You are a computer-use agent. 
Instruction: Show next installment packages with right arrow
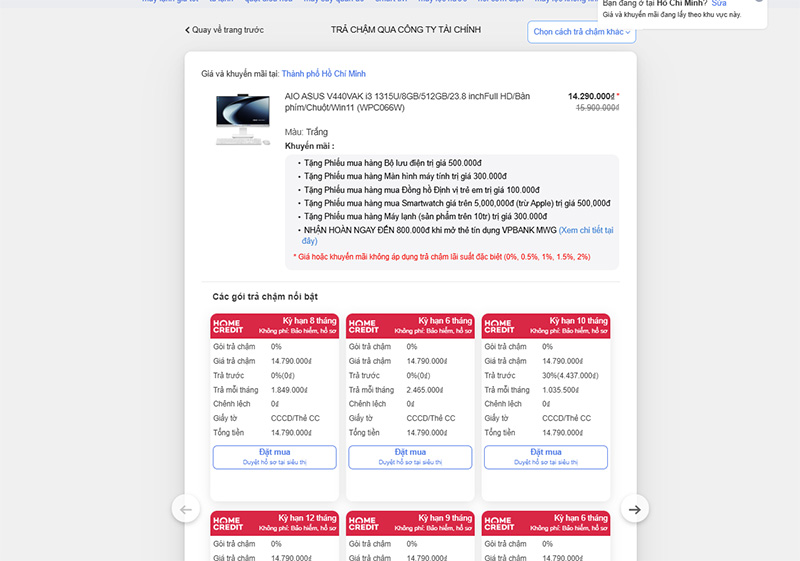click(x=635, y=509)
